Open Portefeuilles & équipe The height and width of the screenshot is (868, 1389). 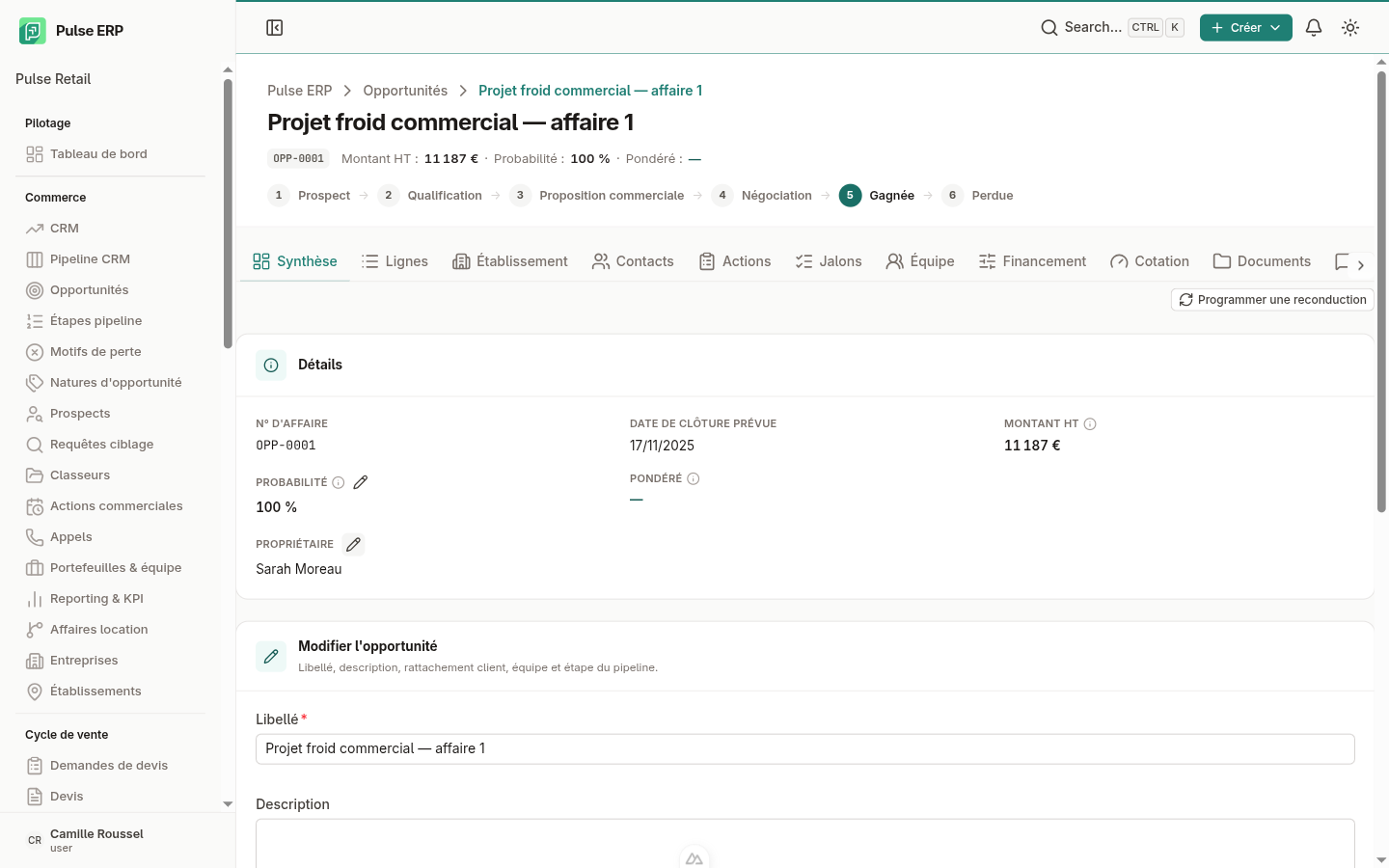[116, 568]
